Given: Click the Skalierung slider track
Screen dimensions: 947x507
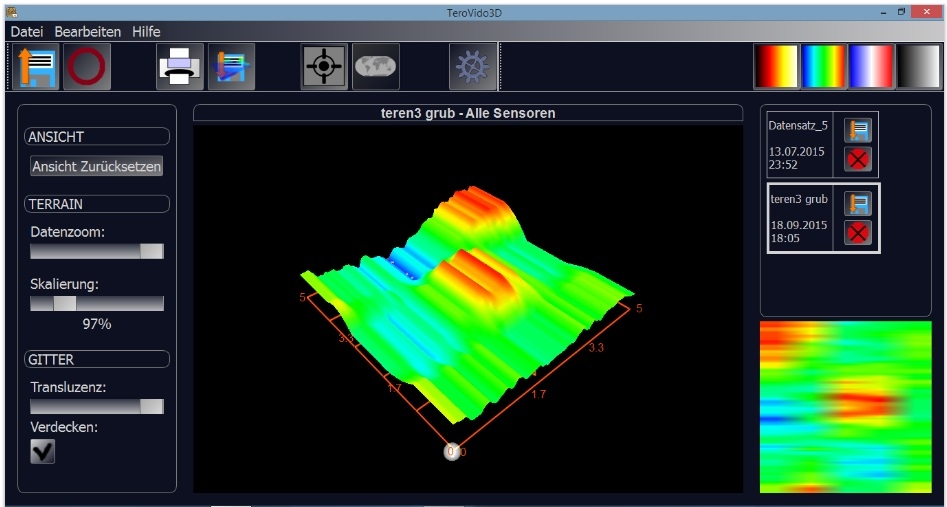Looking at the screenshot, I should (x=97, y=303).
